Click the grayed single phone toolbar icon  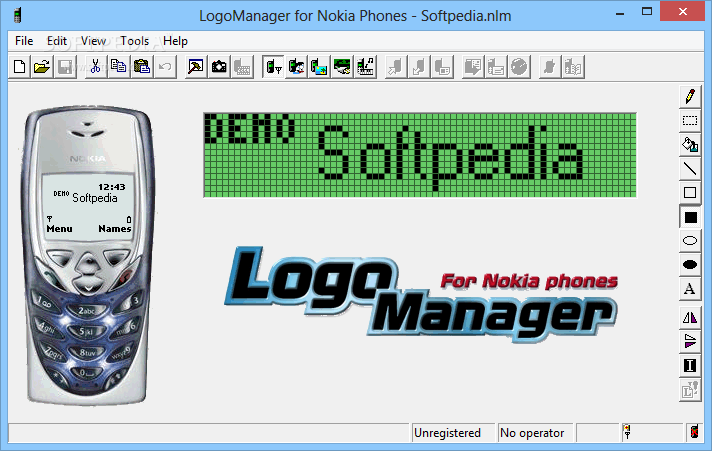pyautogui.click(x=550, y=67)
